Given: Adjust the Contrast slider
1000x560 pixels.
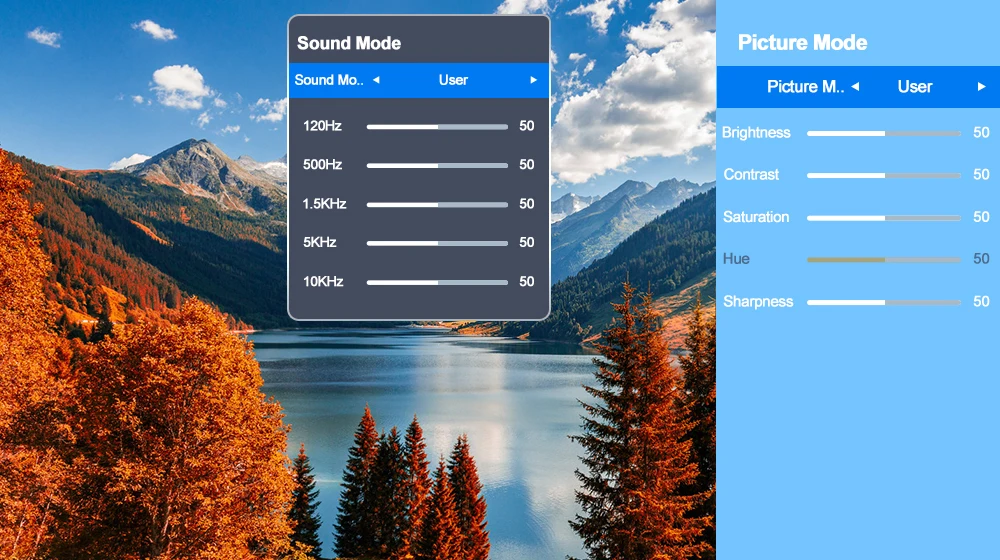Looking at the screenshot, I should click(883, 175).
